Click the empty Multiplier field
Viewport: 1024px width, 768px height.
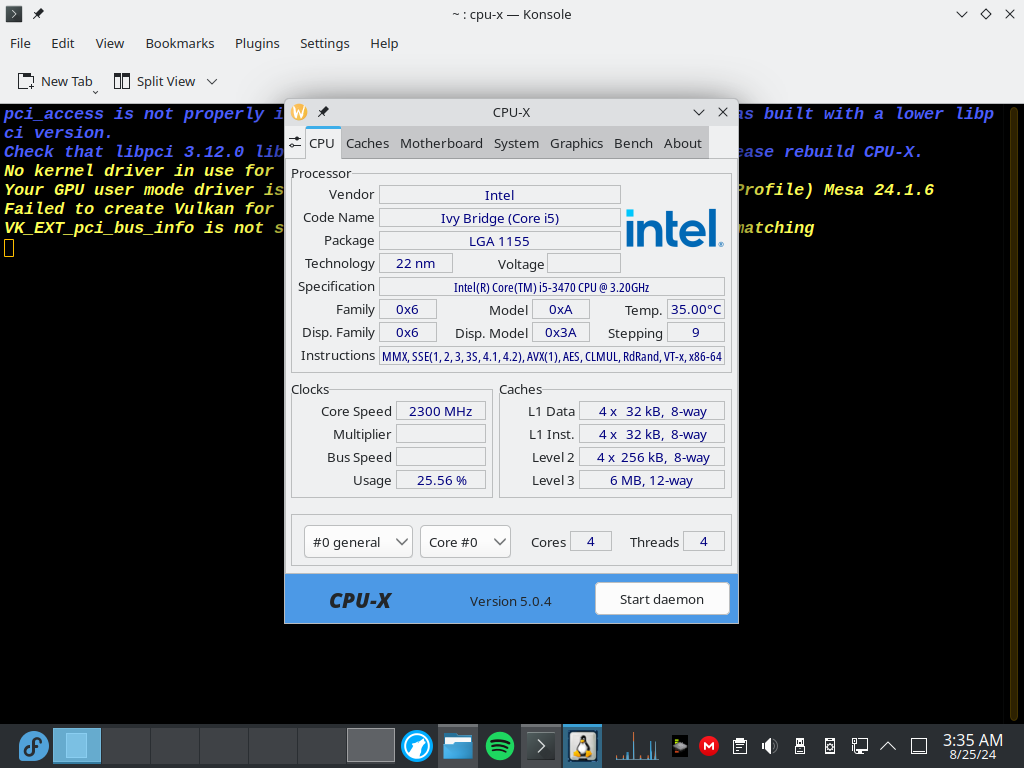click(x=441, y=434)
